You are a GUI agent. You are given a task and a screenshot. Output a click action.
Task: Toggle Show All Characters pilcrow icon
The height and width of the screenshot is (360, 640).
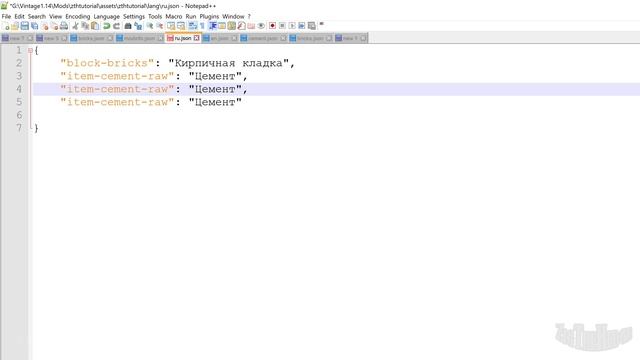tap(202, 26)
